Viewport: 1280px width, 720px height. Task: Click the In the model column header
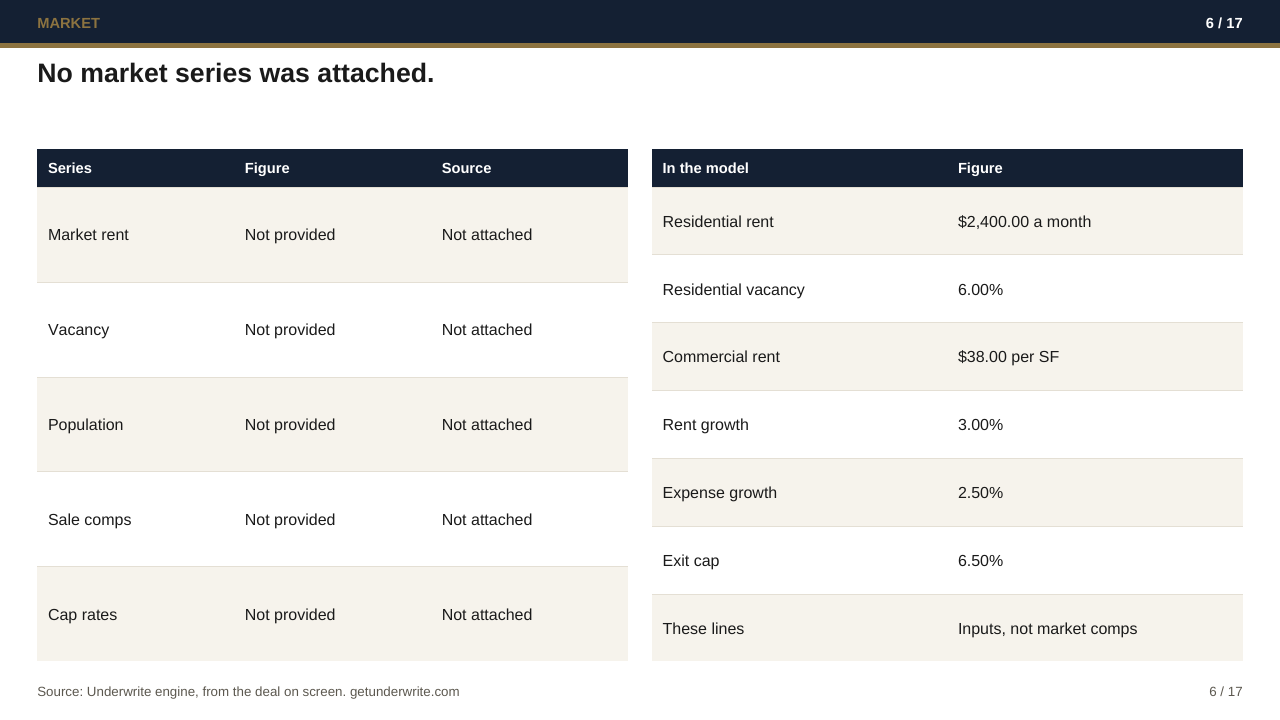[x=705, y=168]
